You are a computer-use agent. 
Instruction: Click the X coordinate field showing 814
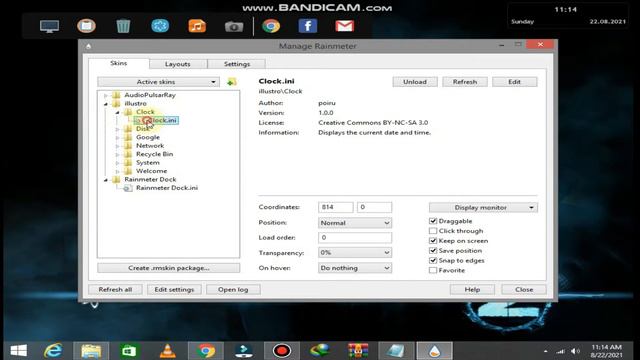336,207
